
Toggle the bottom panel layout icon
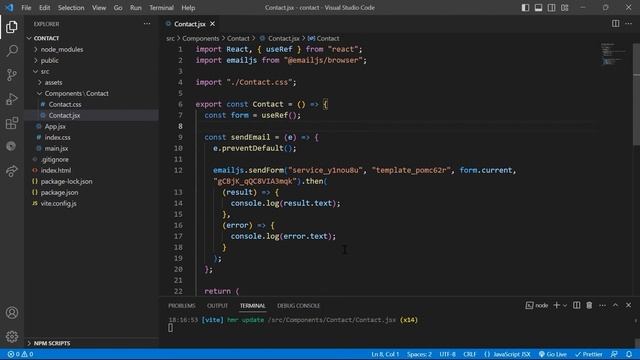[x=538, y=8]
